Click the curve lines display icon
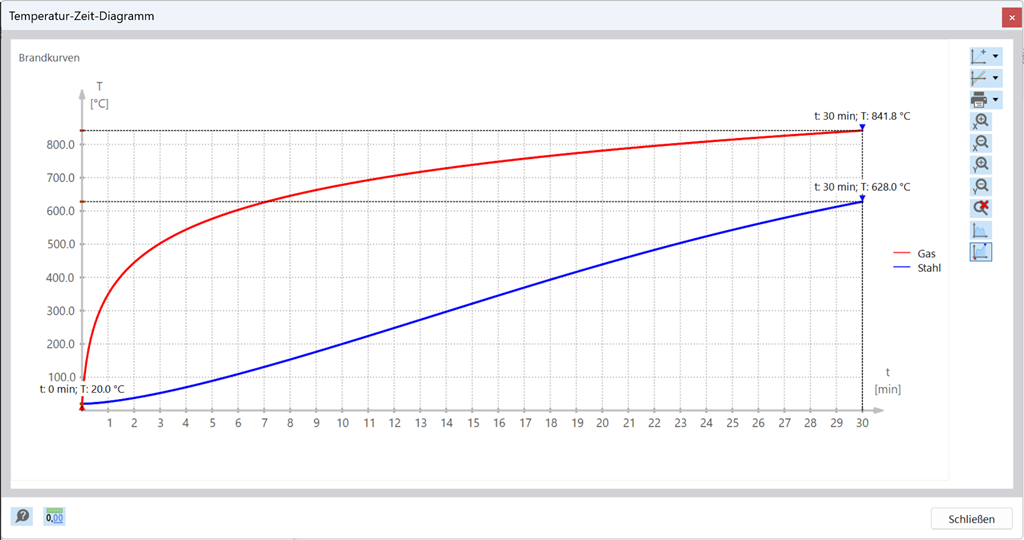Image resolution: width=1024 pixels, height=540 pixels. pyautogui.click(x=979, y=78)
